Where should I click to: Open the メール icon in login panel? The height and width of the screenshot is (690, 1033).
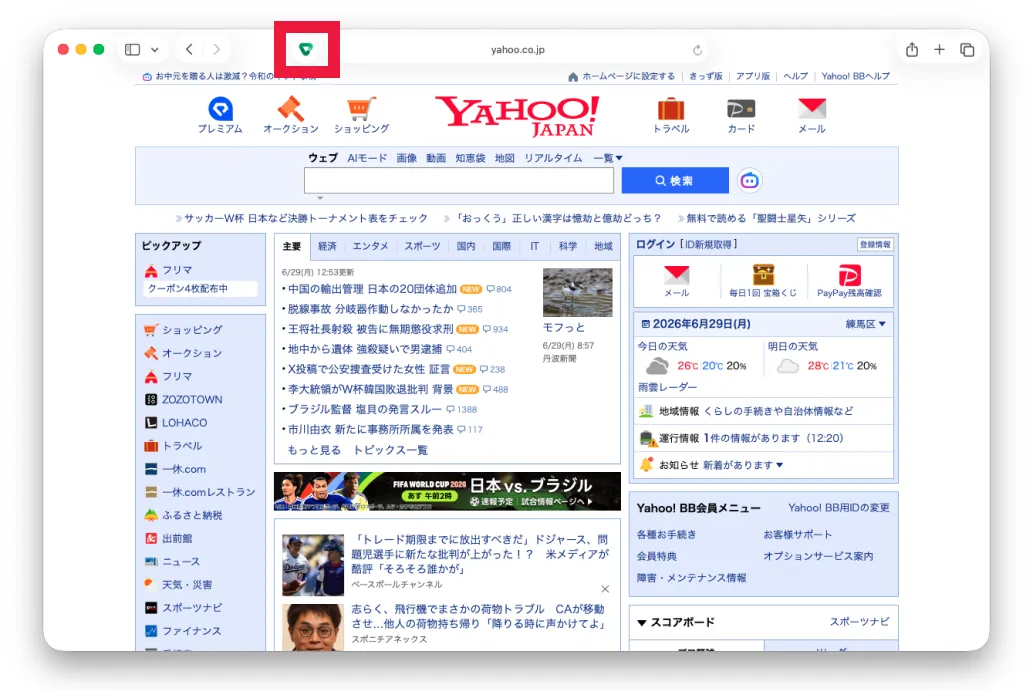pos(677,281)
